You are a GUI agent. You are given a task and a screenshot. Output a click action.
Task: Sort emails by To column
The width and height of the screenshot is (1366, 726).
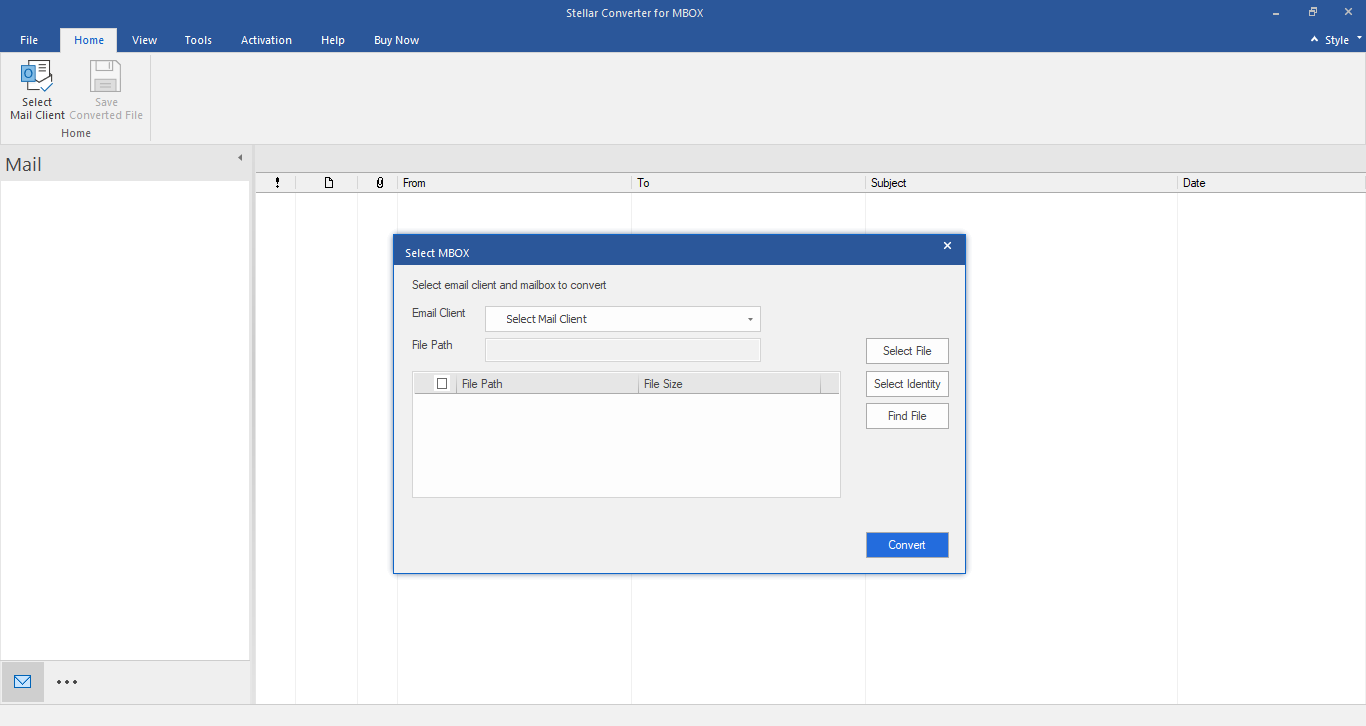click(x=749, y=183)
